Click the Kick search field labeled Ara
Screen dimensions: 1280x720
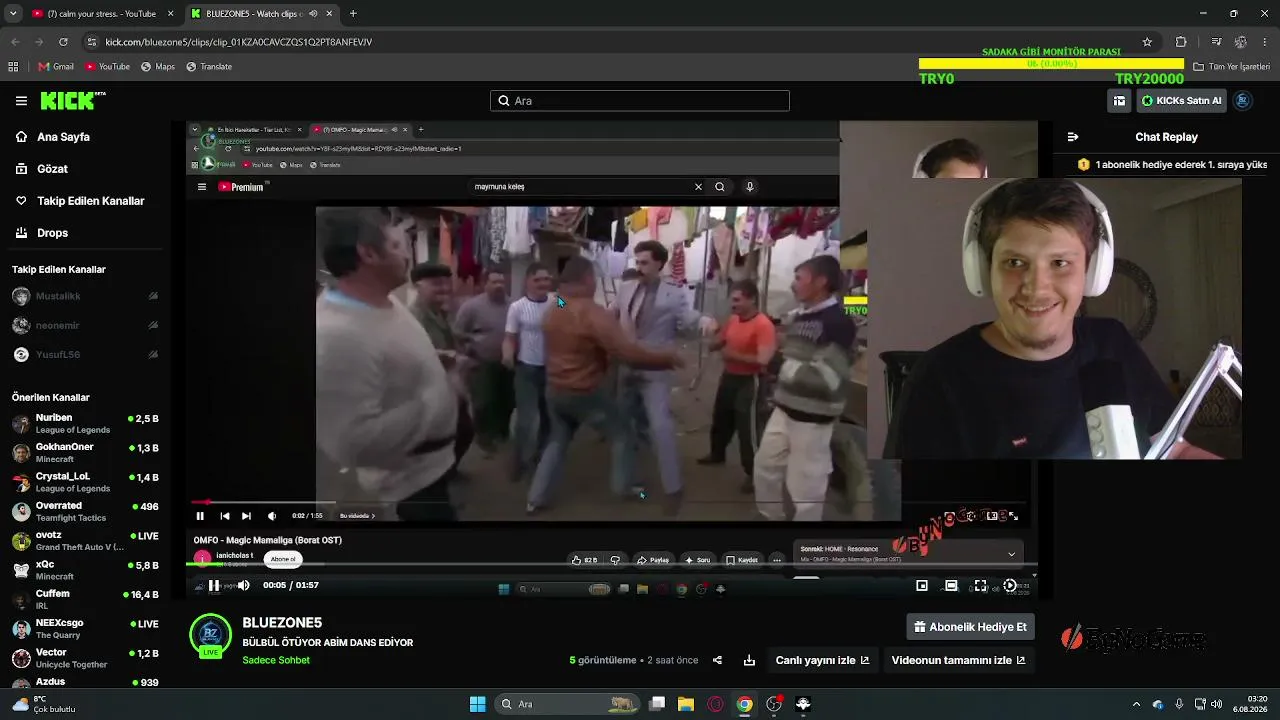[x=640, y=101]
